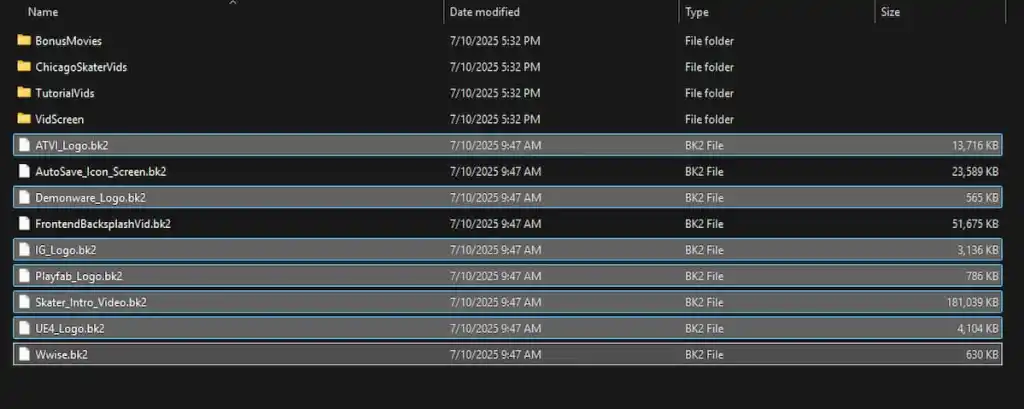Sort files by the Name column
Viewport: 1024px width, 409px height.
43,12
